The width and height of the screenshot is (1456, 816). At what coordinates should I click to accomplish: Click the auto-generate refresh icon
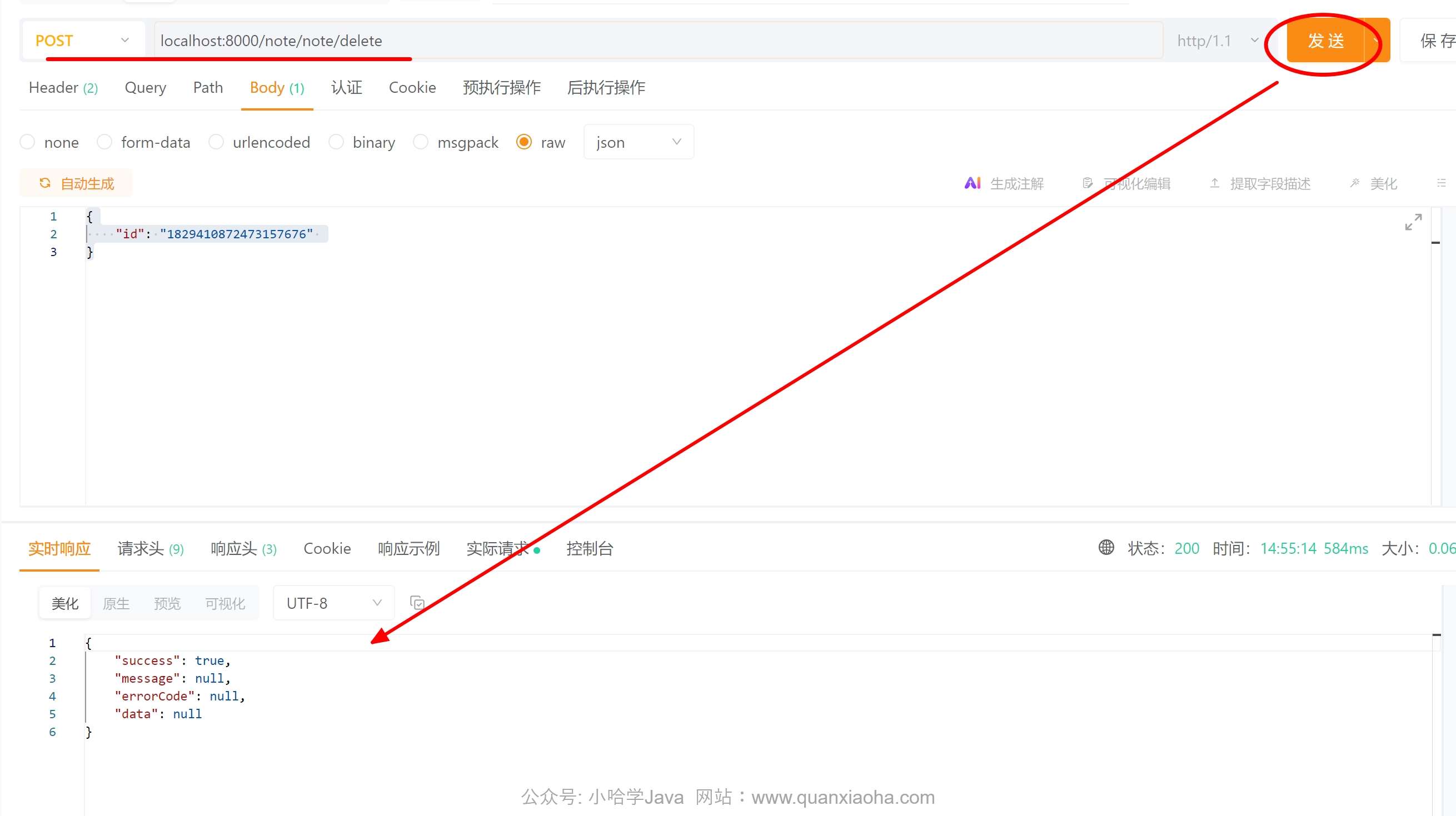[45, 183]
